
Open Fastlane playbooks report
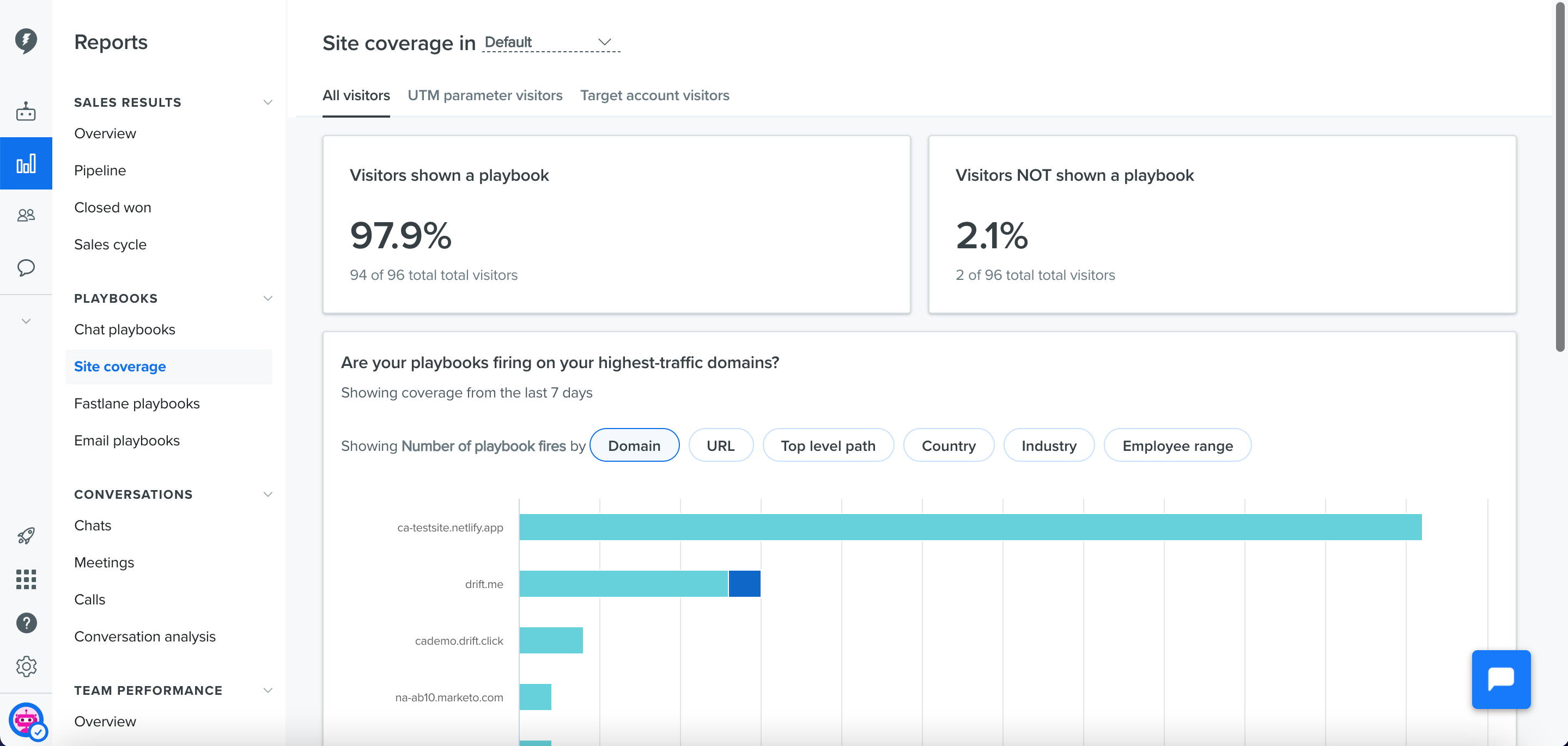pos(137,403)
